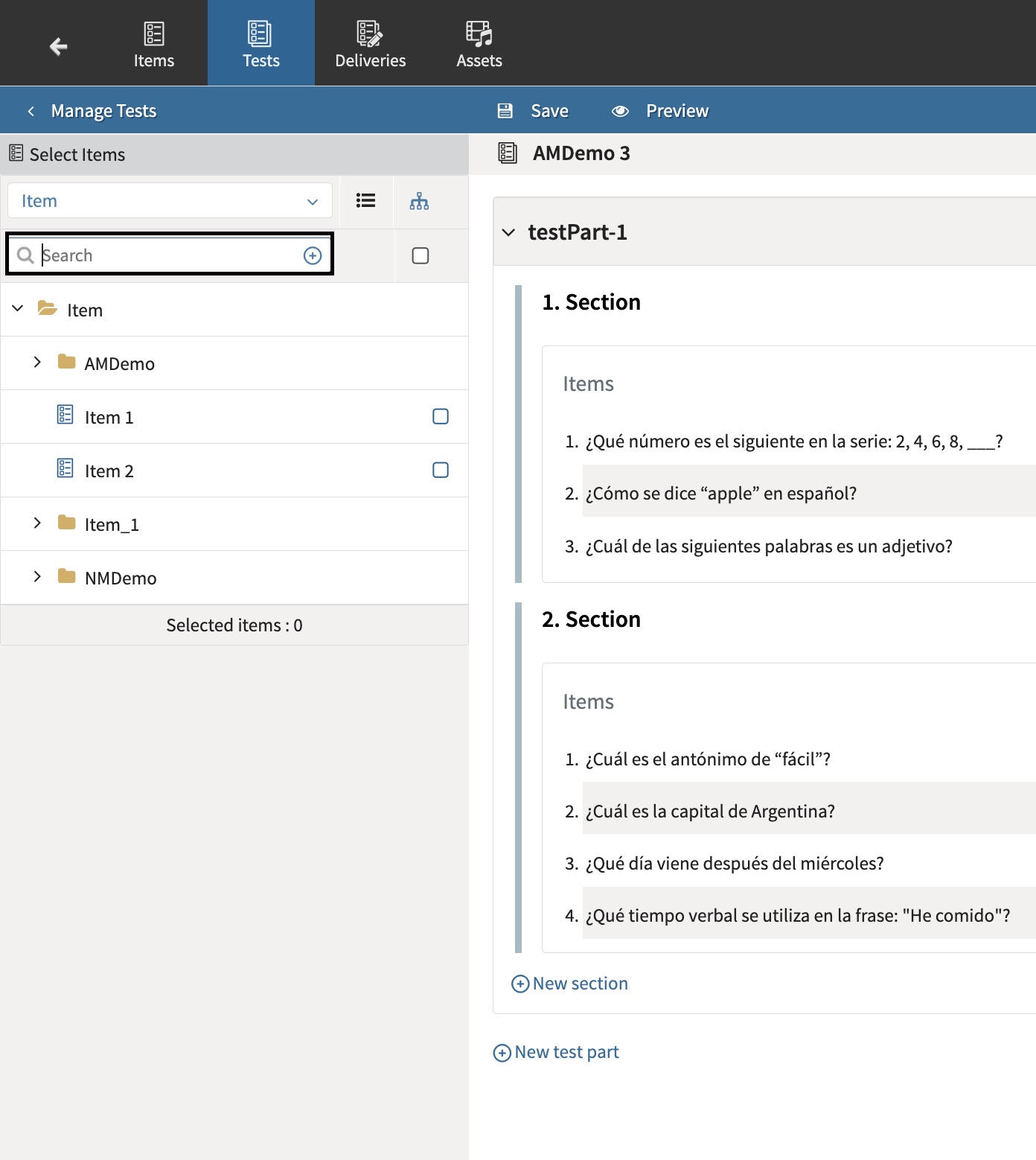Click the advanced search plus icon
The width and height of the screenshot is (1036, 1160).
click(x=313, y=255)
